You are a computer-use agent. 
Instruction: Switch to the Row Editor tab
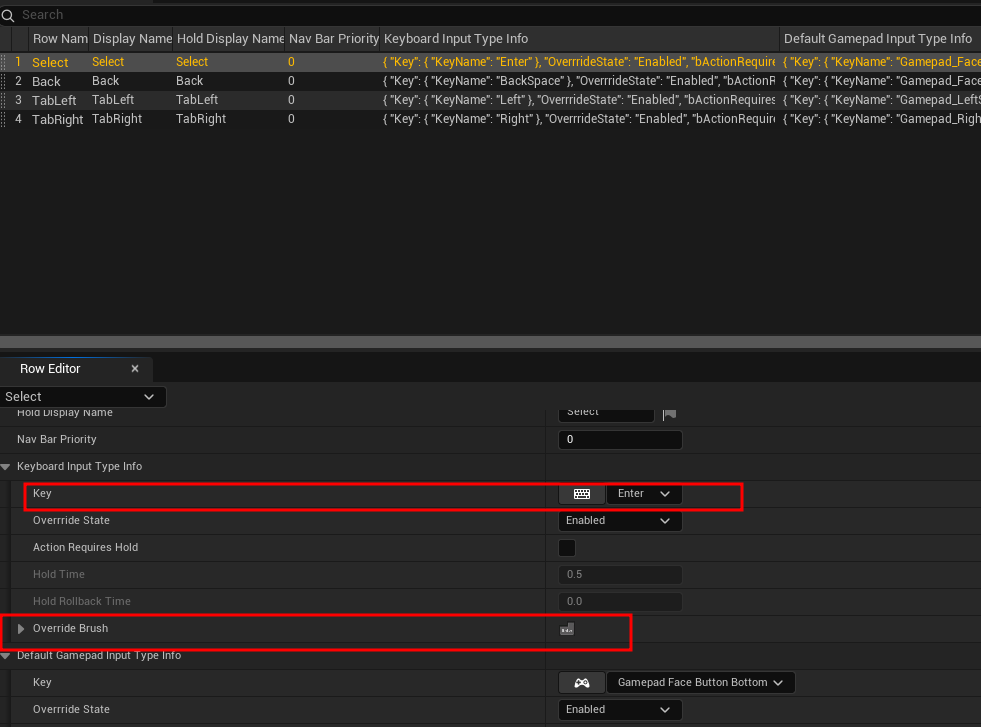tap(50, 369)
